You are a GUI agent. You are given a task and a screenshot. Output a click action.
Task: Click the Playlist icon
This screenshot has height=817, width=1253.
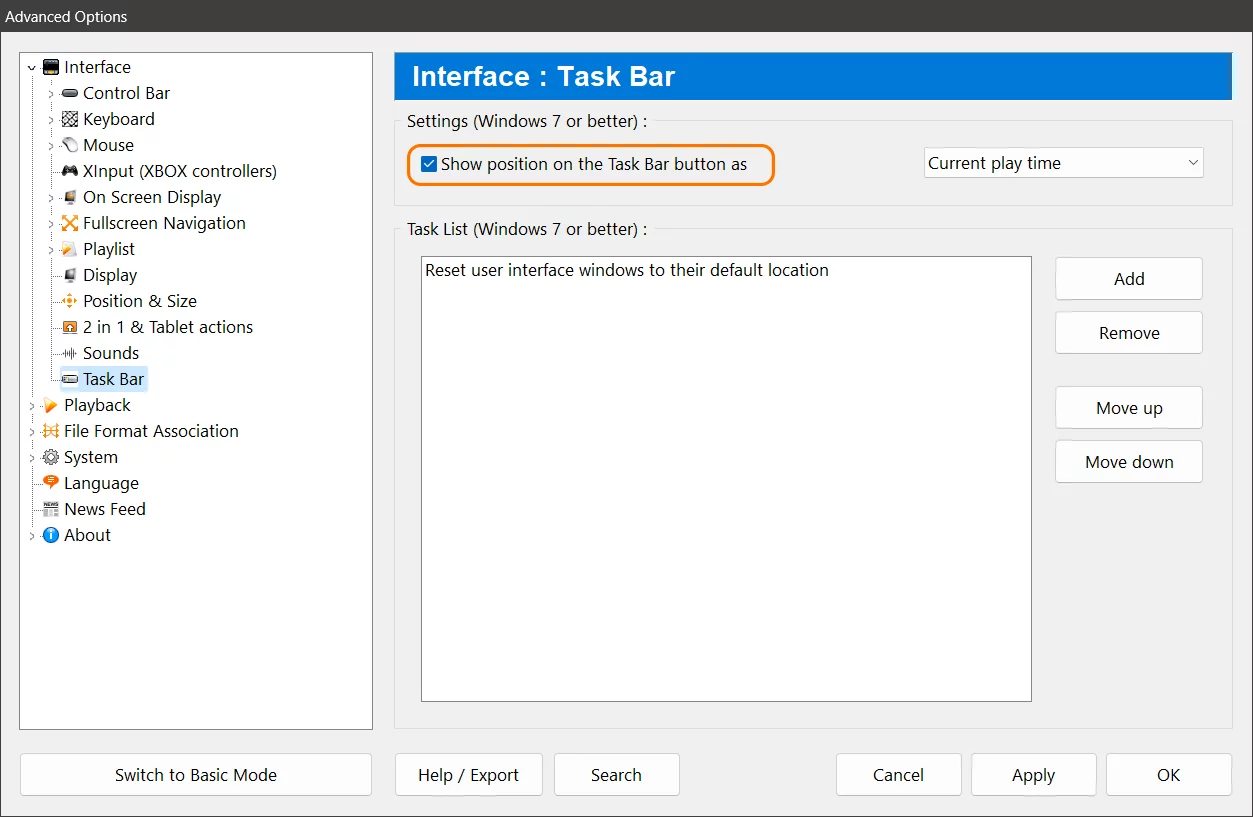click(x=70, y=249)
